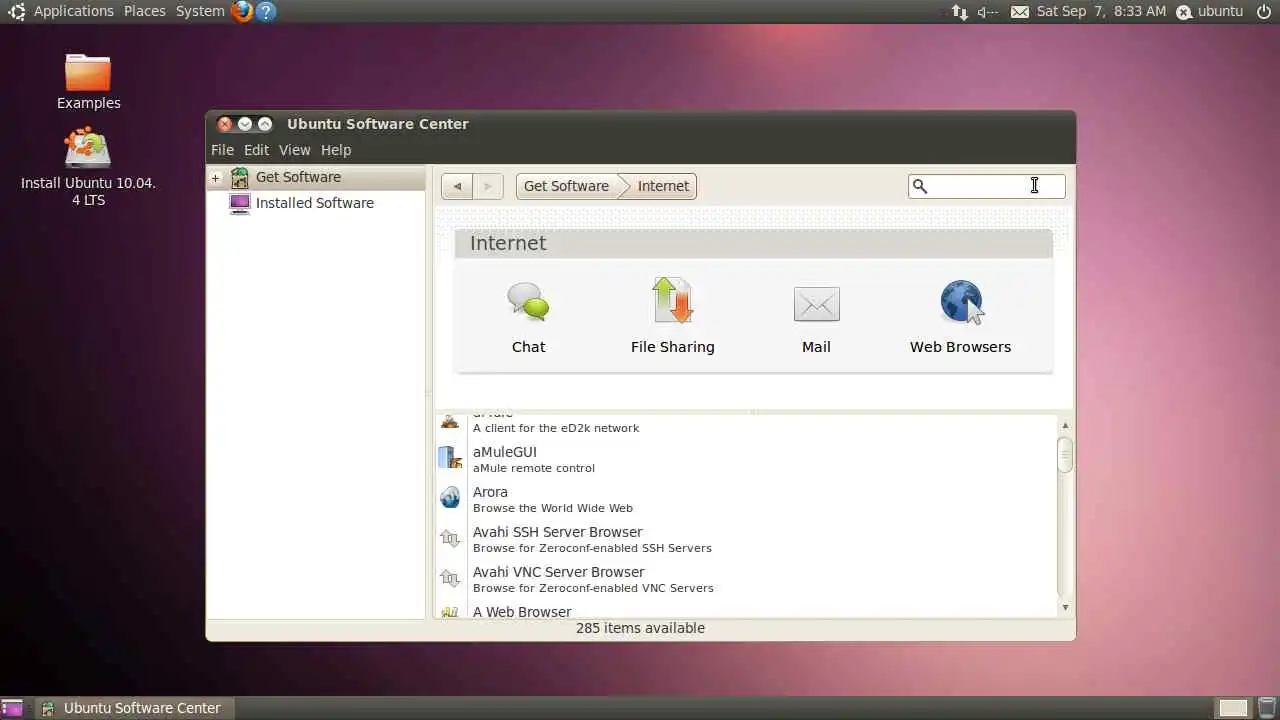Open the Mail envelope category icon
The width and height of the screenshot is (1280, 720).
coord(816,304)
